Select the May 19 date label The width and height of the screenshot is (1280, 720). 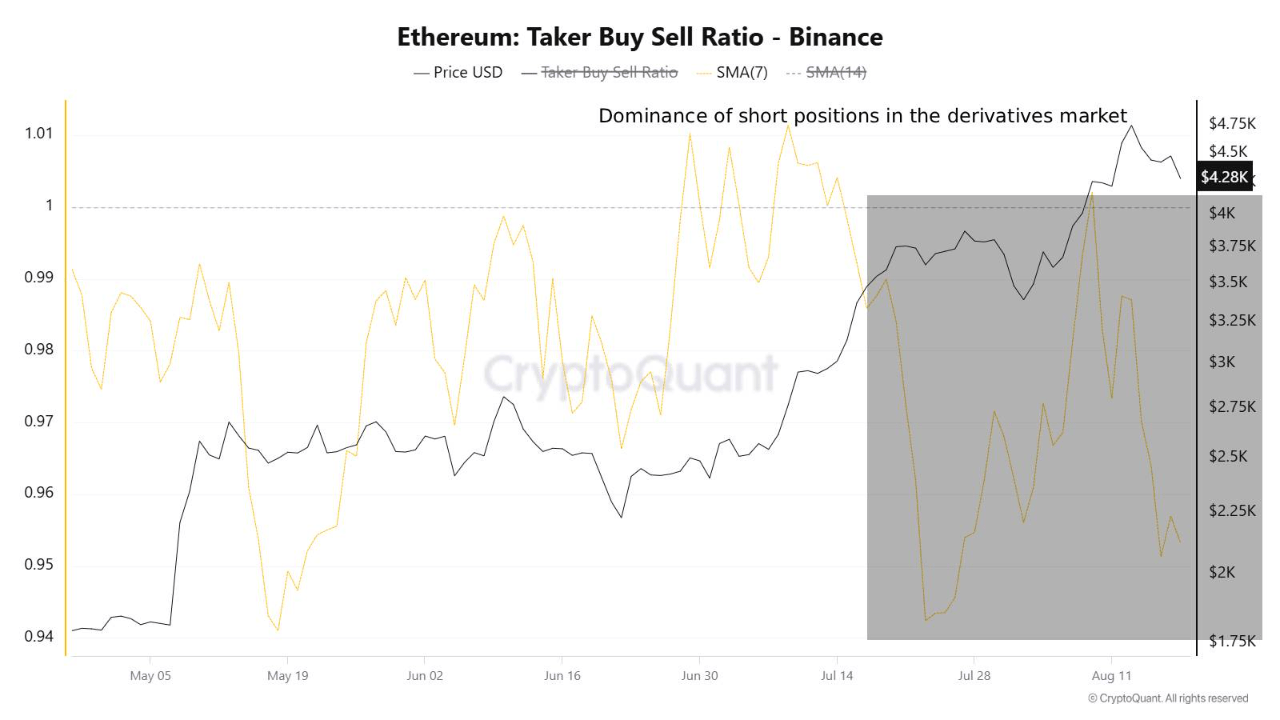coord(287,676)
